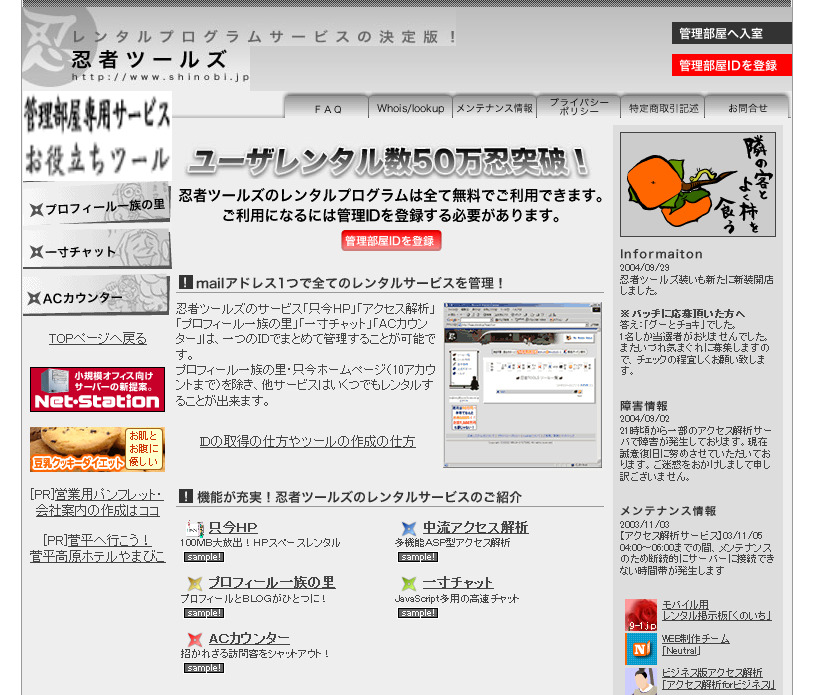The image size is (814, 695).
Task: Open the メンテナンス情報 tab
Action: point(495,108)
